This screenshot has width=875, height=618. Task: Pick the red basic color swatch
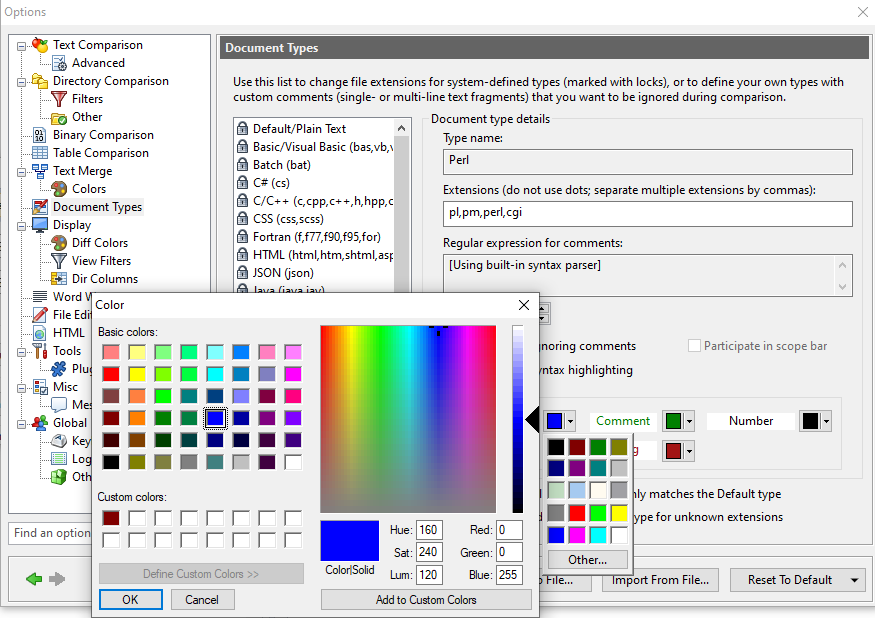[111, 373]
